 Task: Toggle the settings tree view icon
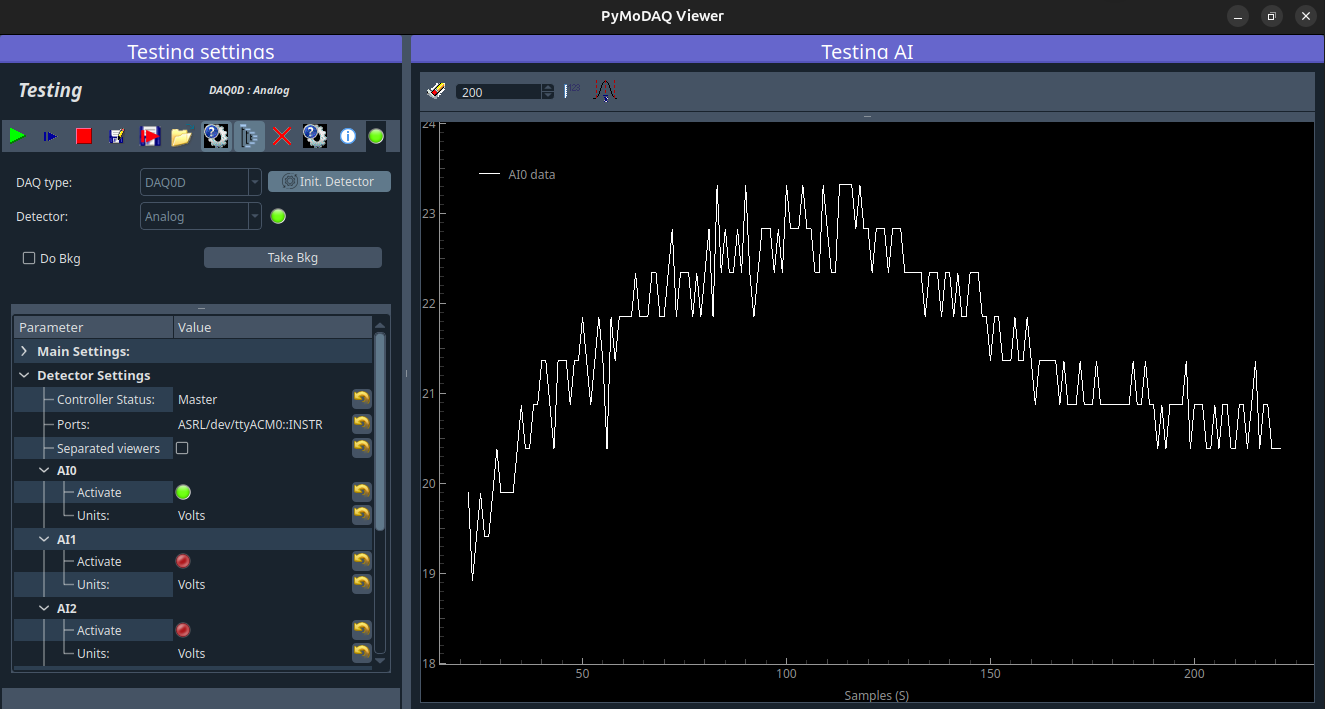(249, 136)
